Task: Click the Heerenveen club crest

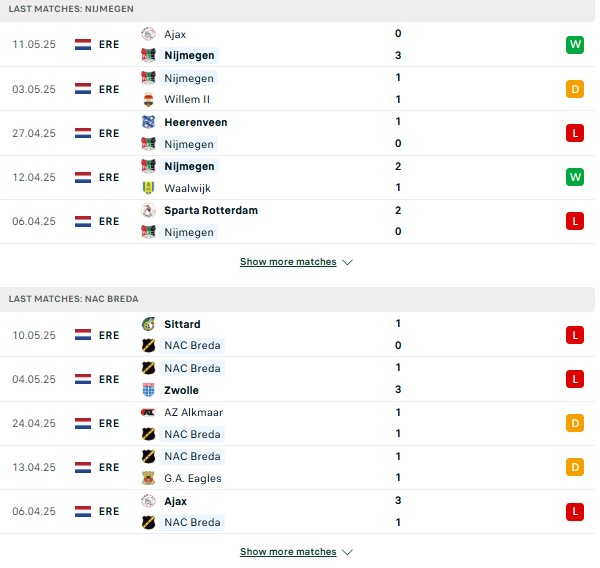Action: (x=148, y=122)
